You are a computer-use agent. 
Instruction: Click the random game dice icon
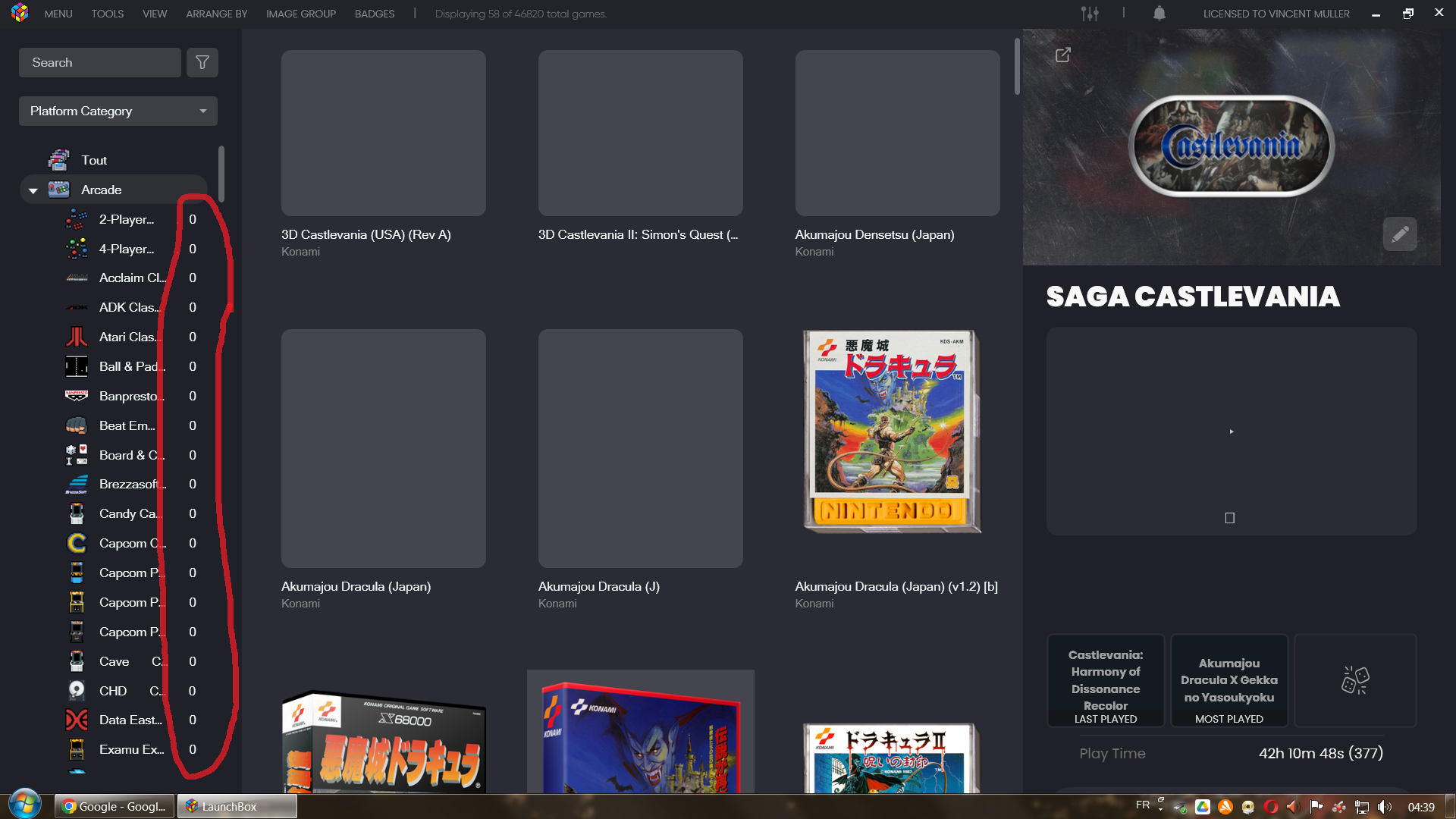point(1355,680)
